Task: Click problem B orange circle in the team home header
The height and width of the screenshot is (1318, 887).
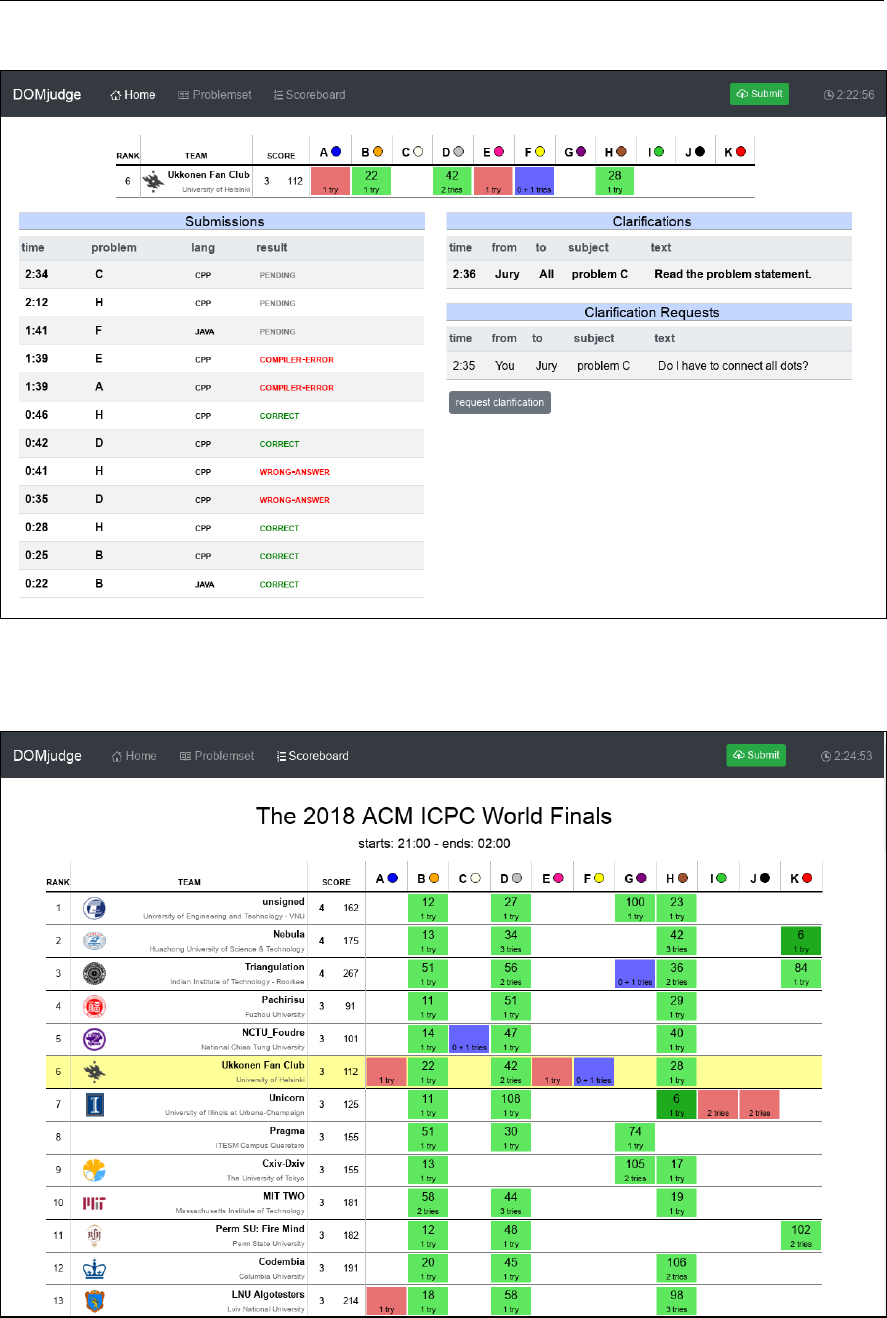Action: point(378,152)
